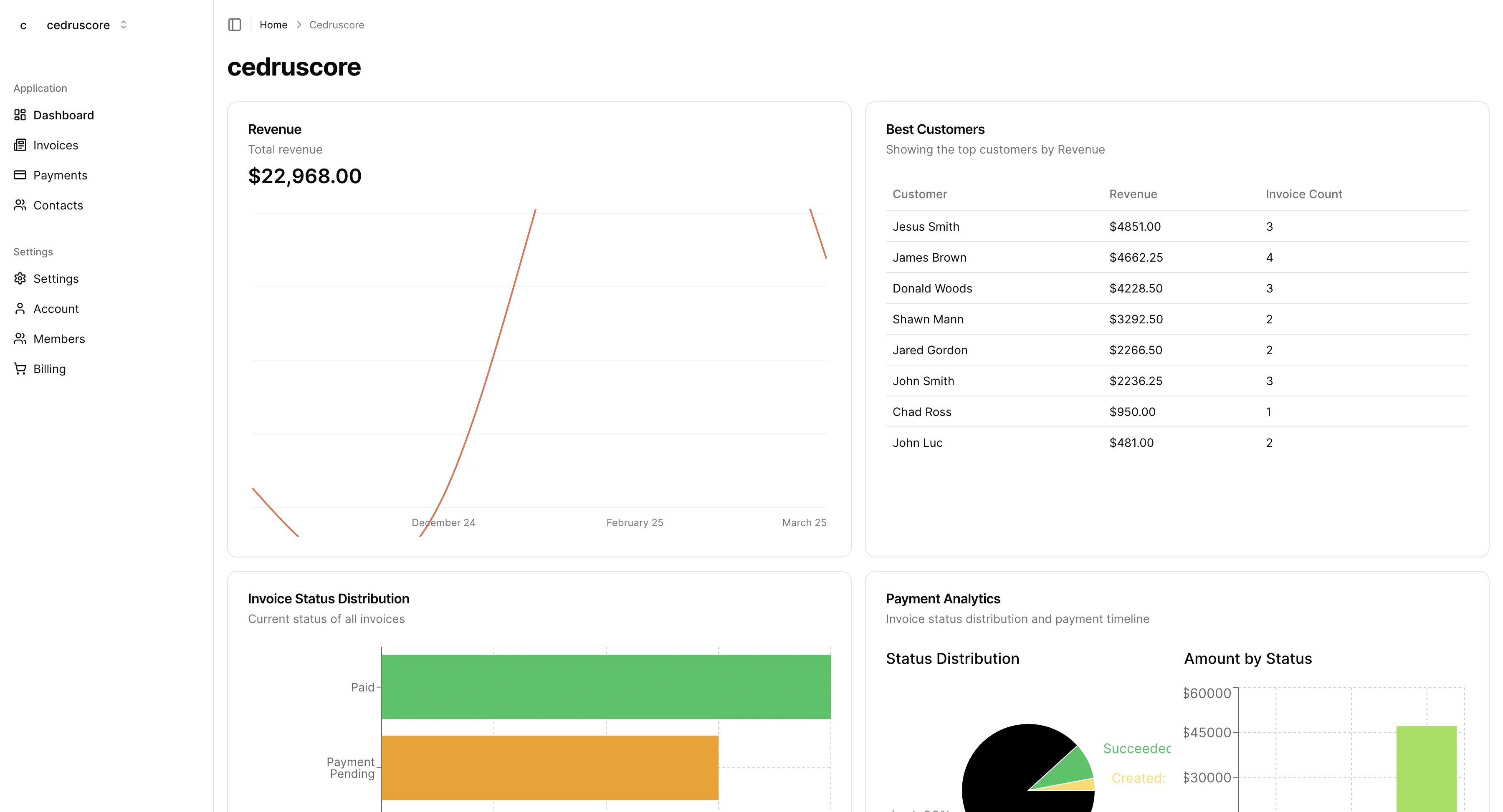This screenshot has height=812, width=1503.
Task: Select Account in the sidebar
Action: [56, 309]
